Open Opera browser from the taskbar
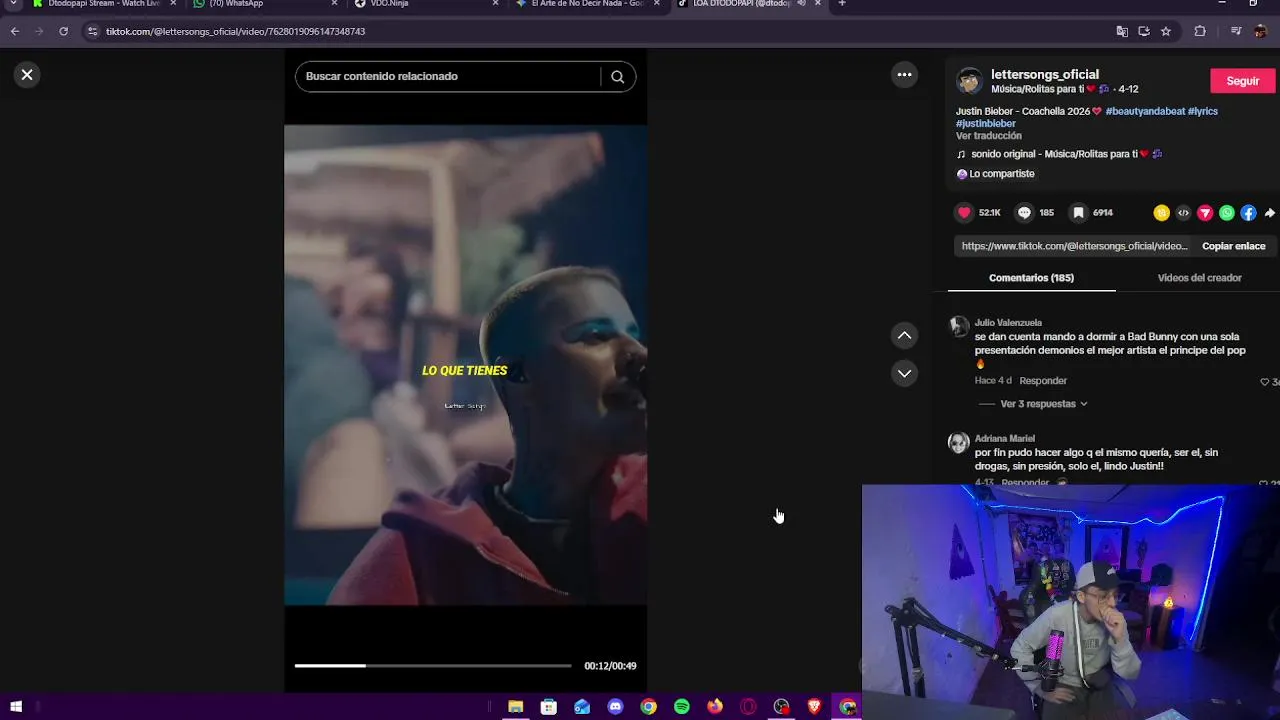This screenshot has height=720, width=1280. click(748, 707)
